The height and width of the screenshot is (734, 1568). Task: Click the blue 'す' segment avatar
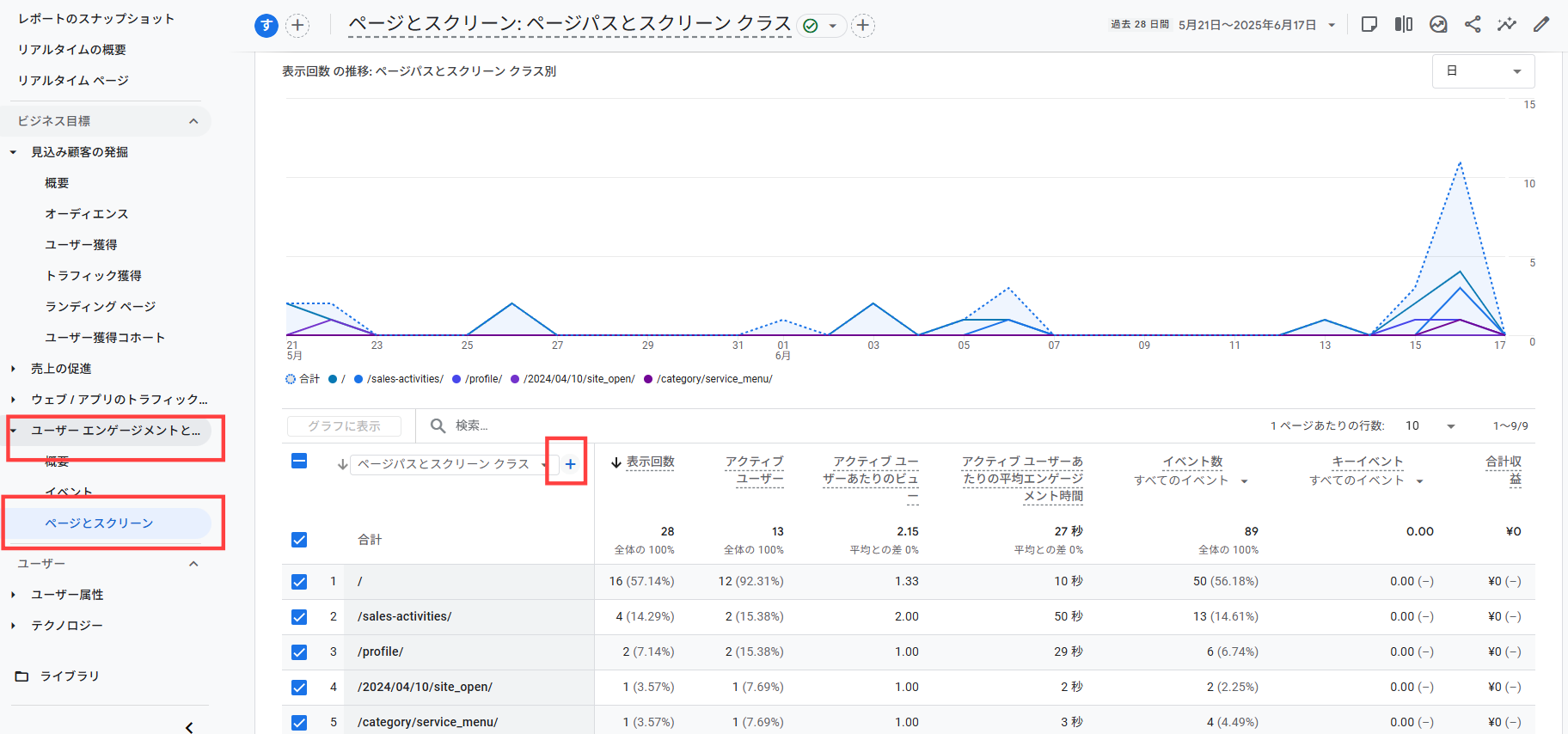(x=266, y=26)
